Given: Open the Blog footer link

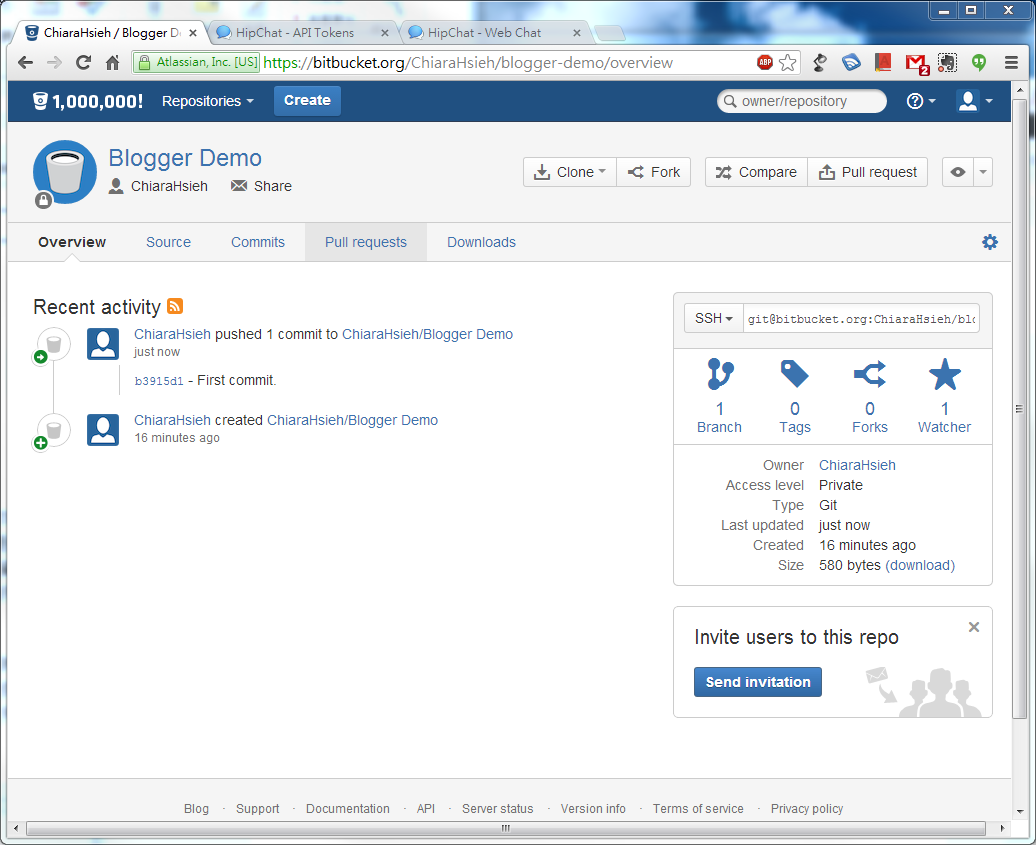Looking at the screenshot, I should pyautogui.click(x=196, y=809).
